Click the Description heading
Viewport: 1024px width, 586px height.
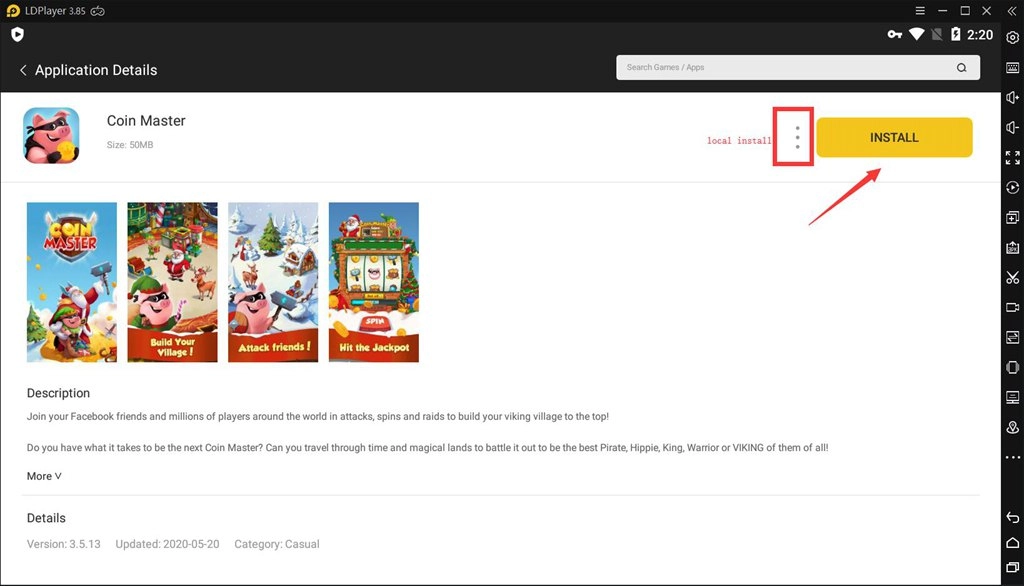58,393
